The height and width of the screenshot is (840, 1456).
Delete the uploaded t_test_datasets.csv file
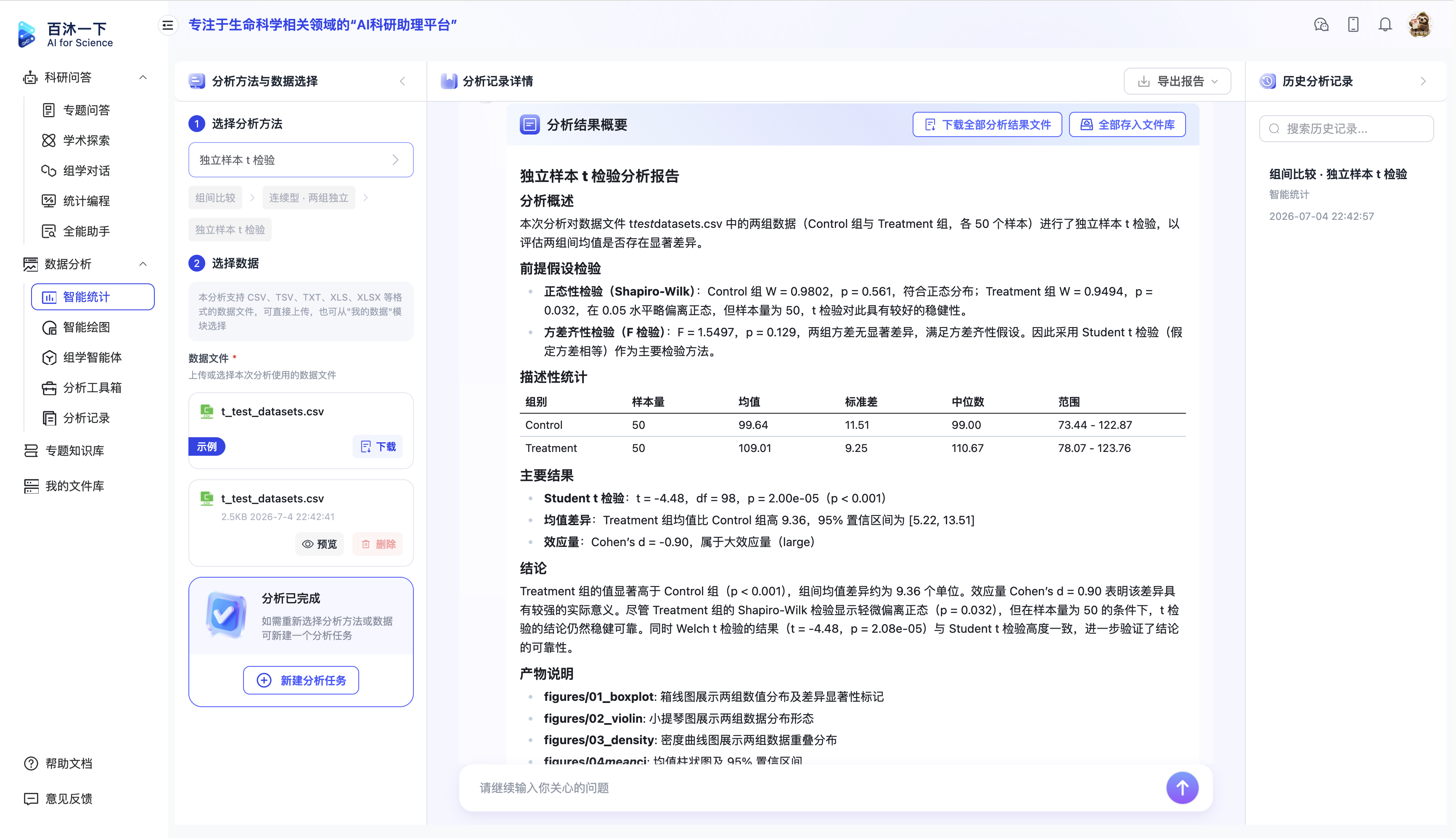coord(378,544)
